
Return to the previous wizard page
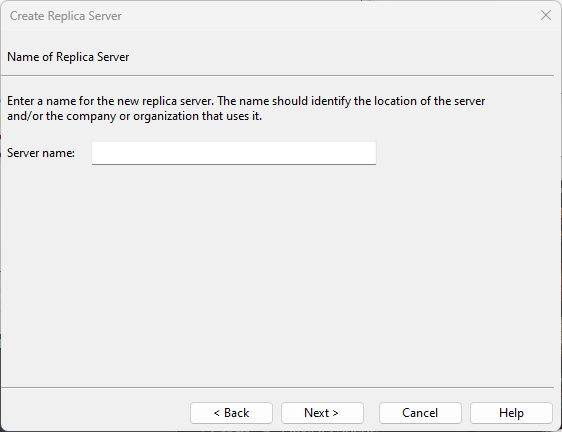coord(231,413)
